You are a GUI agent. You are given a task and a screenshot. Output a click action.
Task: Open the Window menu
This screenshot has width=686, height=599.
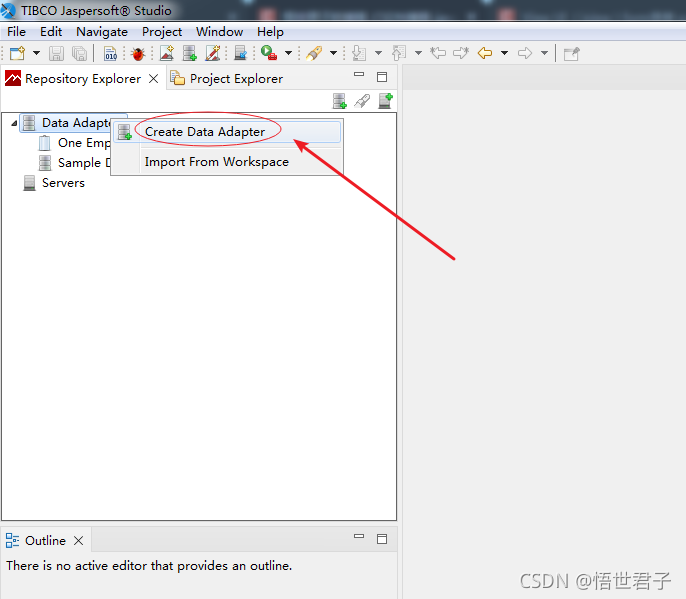[219, 32]
